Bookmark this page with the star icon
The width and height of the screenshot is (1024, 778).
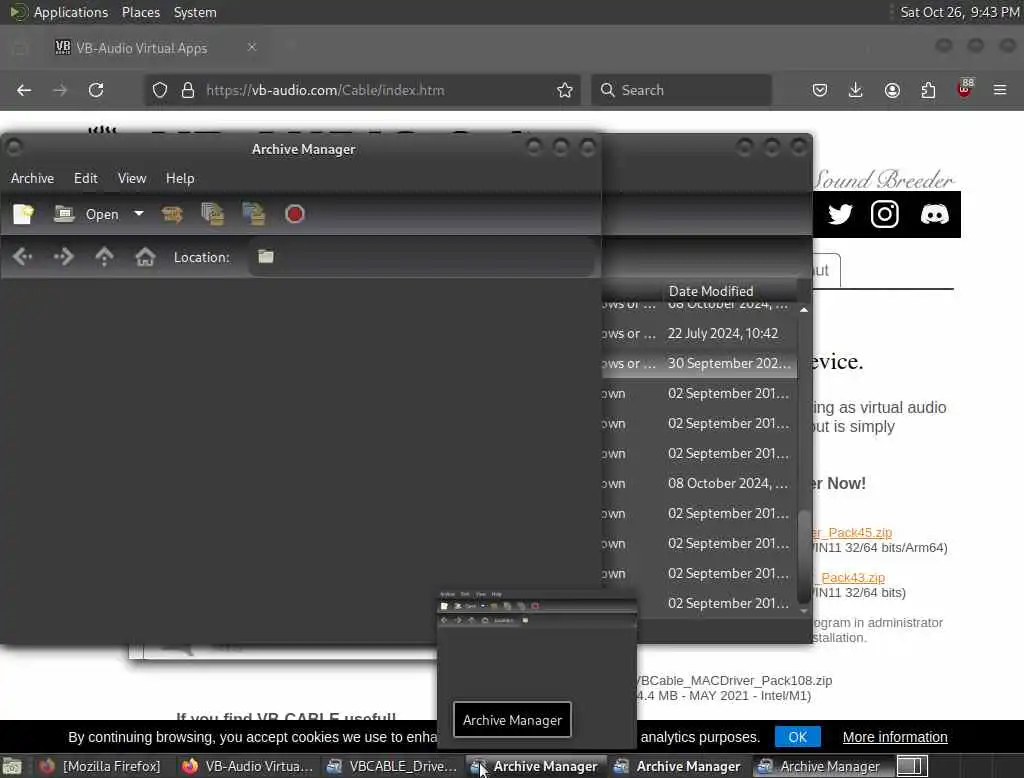pos(565,90)
